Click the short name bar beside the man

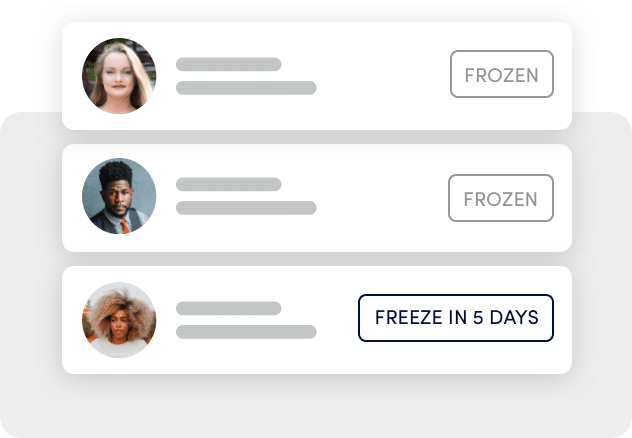(229, 184)
